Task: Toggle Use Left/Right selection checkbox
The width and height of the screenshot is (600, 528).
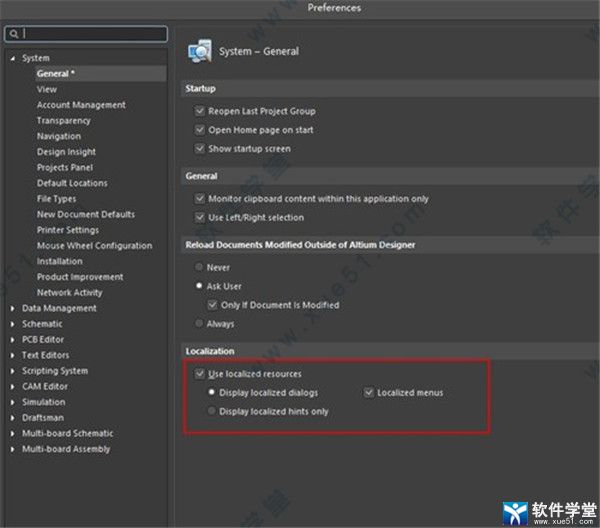Action: [x=200, y=217]
